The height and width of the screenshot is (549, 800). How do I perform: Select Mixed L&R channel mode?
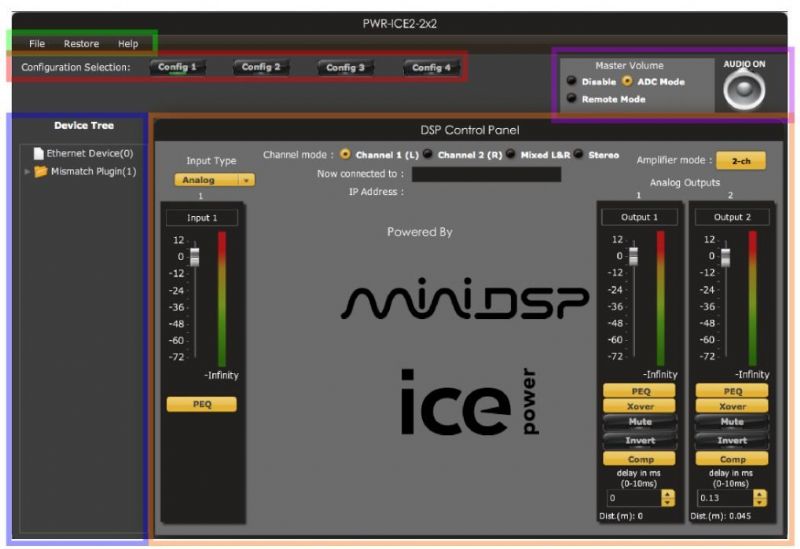click(x=510, y=154)
